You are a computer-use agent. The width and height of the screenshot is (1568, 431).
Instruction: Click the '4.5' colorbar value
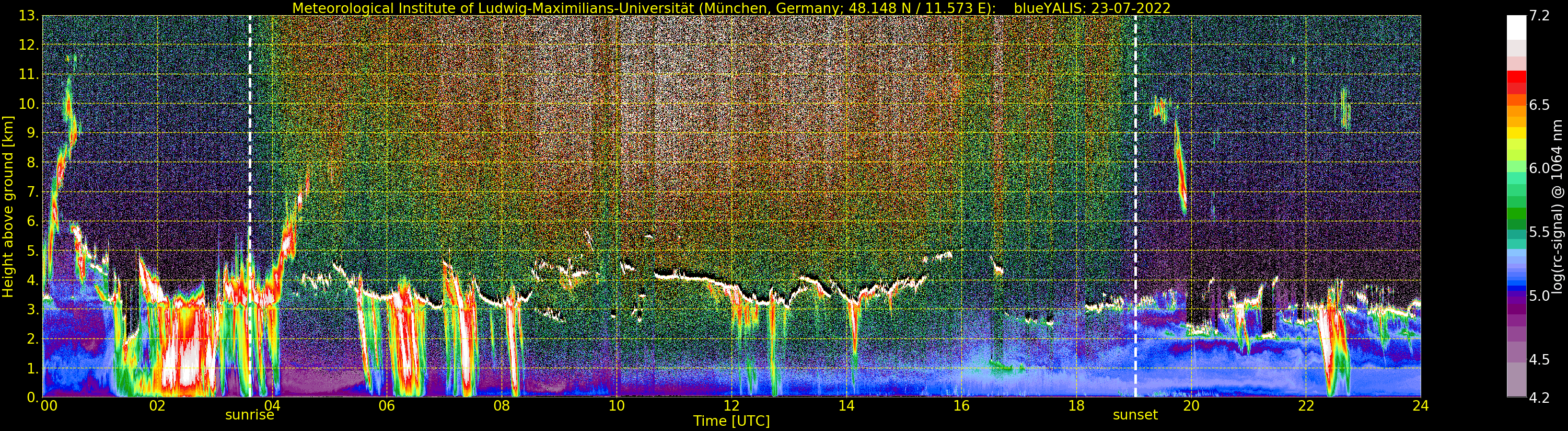pos(1539,360)
